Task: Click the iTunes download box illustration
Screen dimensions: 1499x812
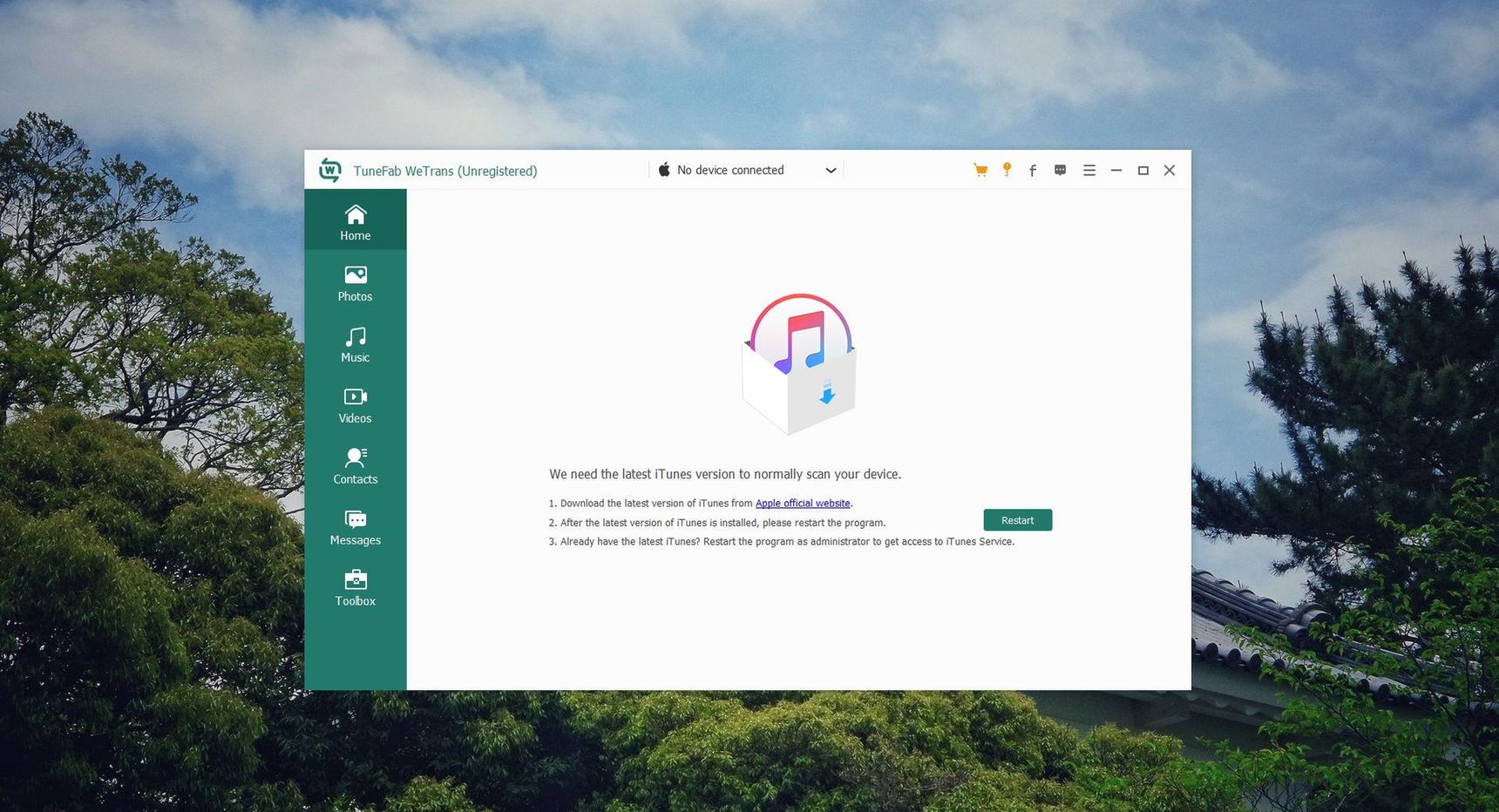Action: (798, 364)
